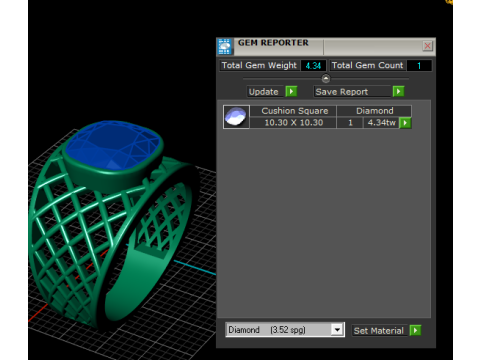480x360 pixels.
Task: Click the Update button label
Action: [265, 92]
